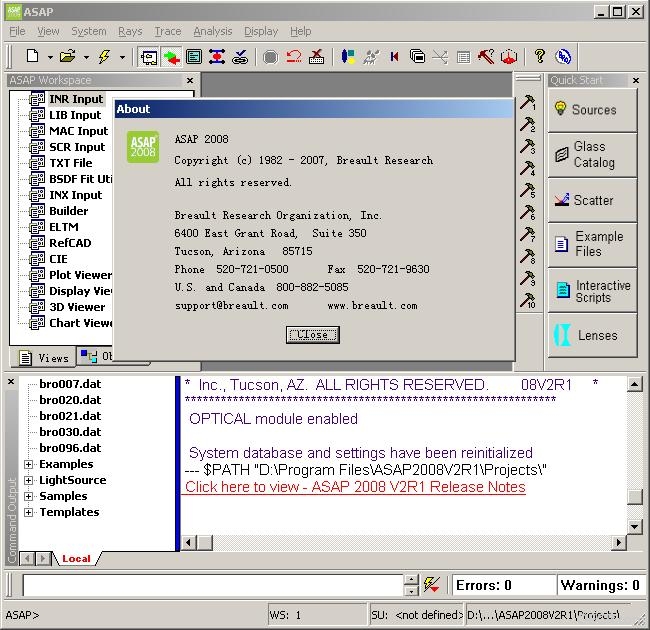Open the System menu
The width and height of the screenshot is (650, 630).
point(88,32)
